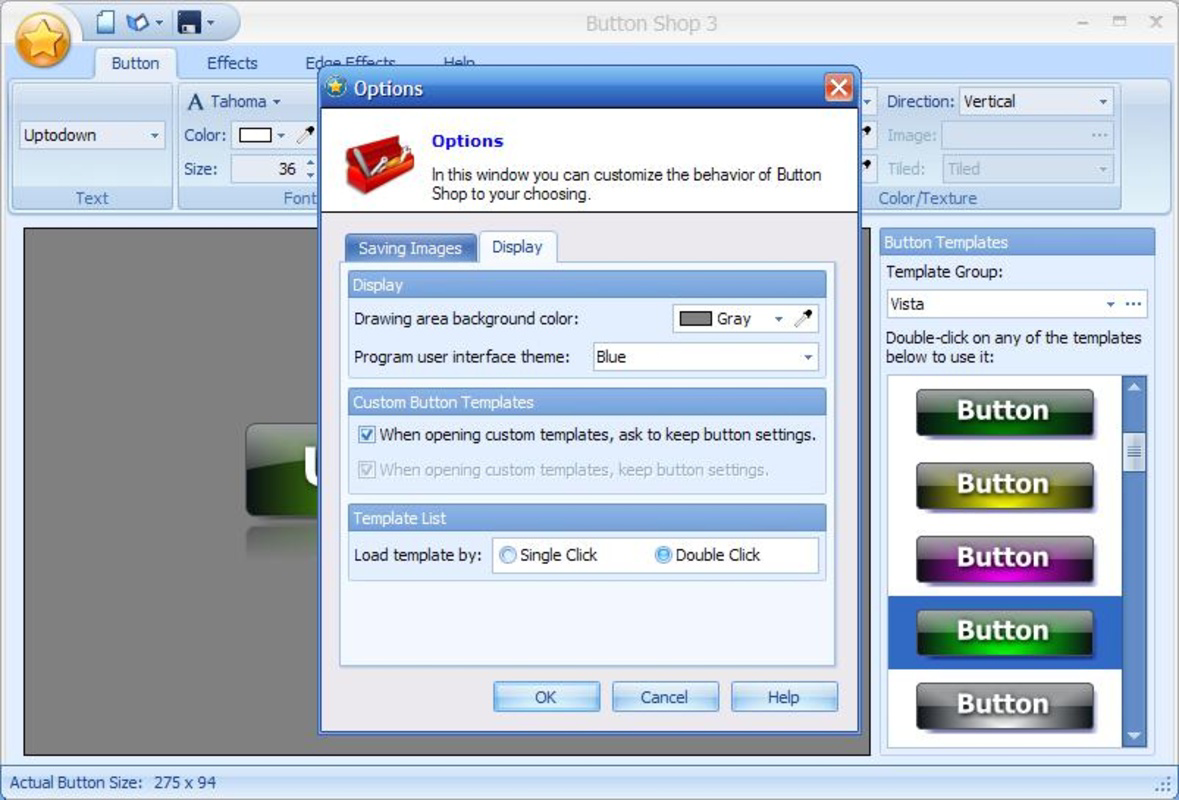Select the dark green Button template
Viewport: 1179px width, 800px height.
click(x=1004, y=413)
